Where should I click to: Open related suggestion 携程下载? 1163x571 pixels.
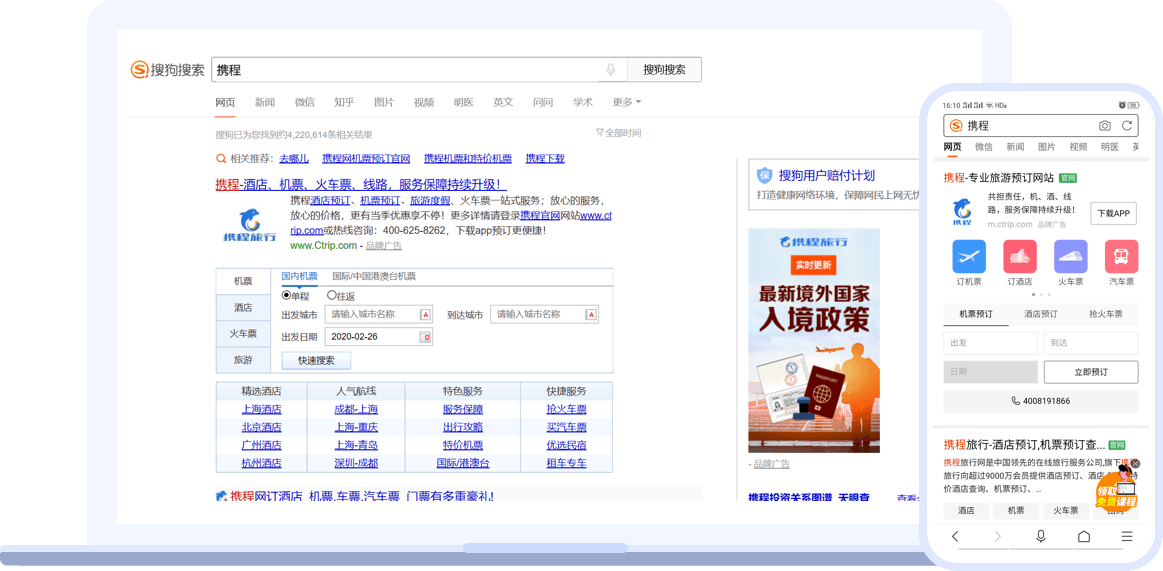(x=545, y=159)
